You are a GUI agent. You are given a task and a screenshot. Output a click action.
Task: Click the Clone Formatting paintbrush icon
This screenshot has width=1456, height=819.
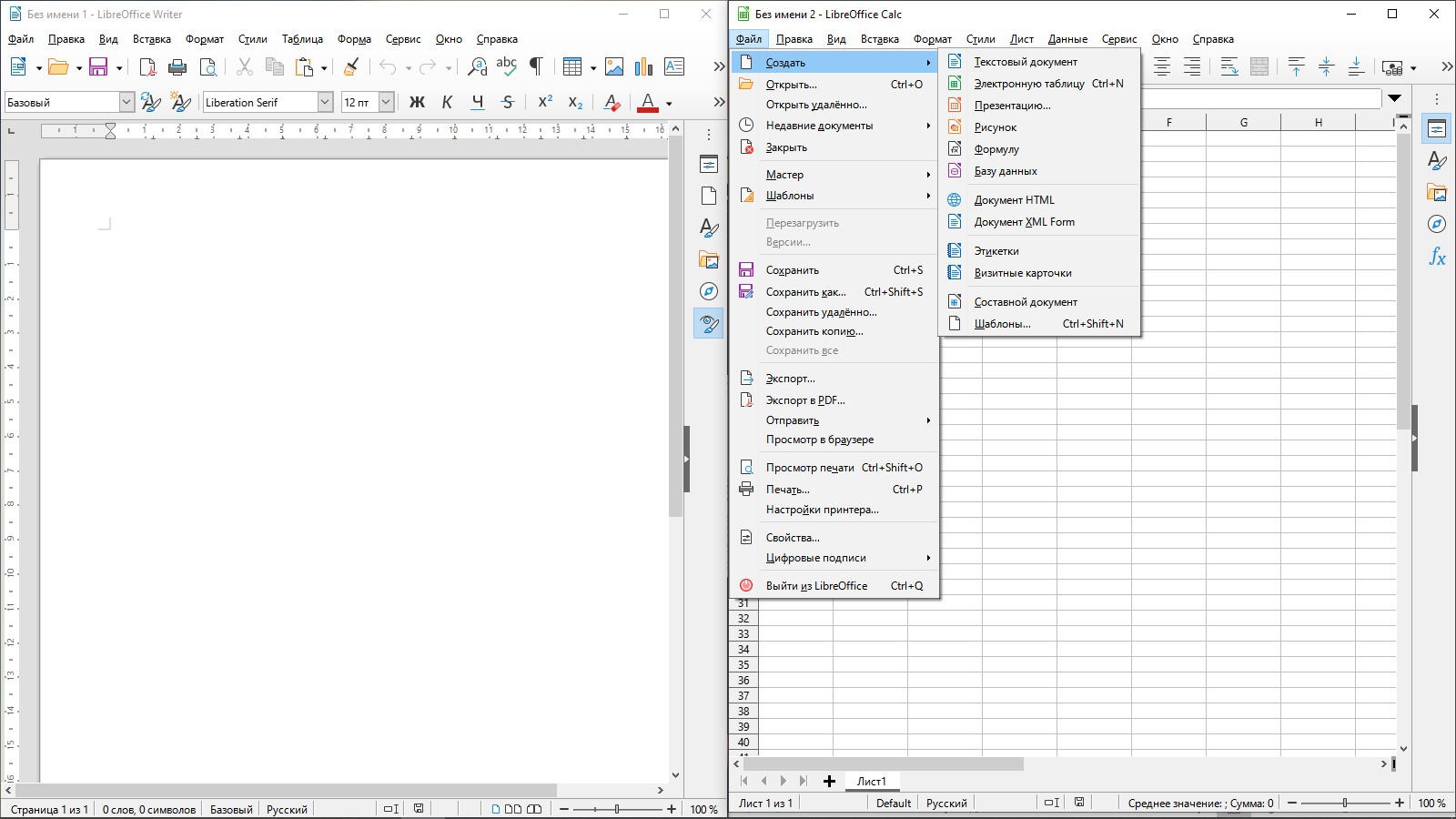[351, 66]
